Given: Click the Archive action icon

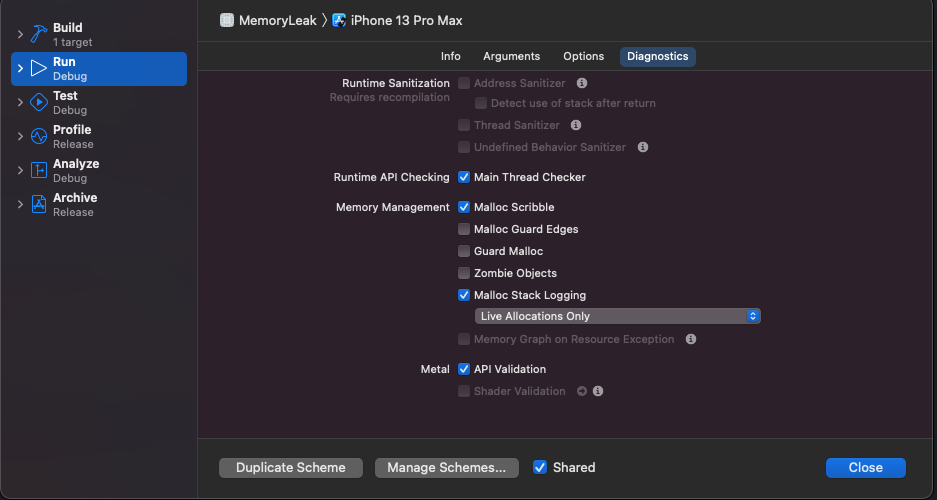Looking at the screenshot, I should tap(39, 204).
